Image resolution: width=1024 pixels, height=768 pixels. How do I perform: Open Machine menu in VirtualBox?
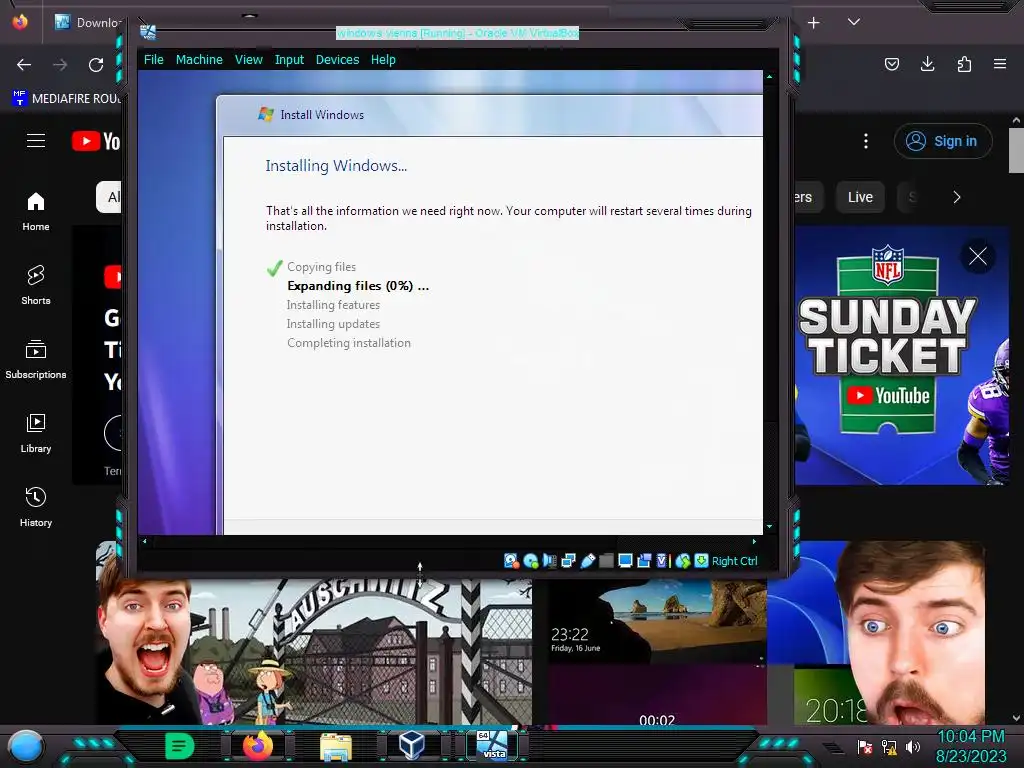coord(199,59)
